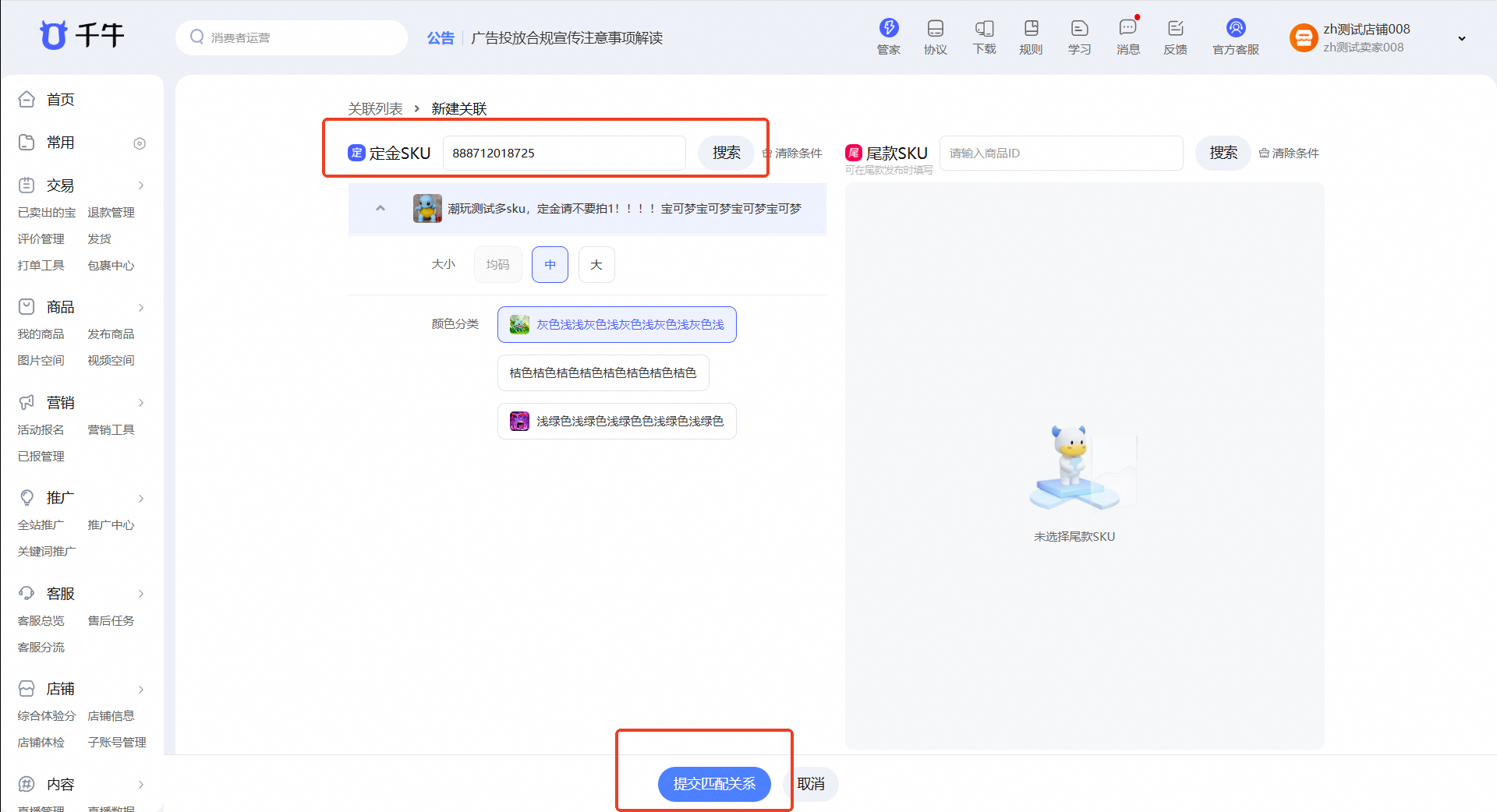Screen dimensions: 1497x812
Task: Select the 灰色浅浅灰色 color option
Action: (x=617, y=325)
